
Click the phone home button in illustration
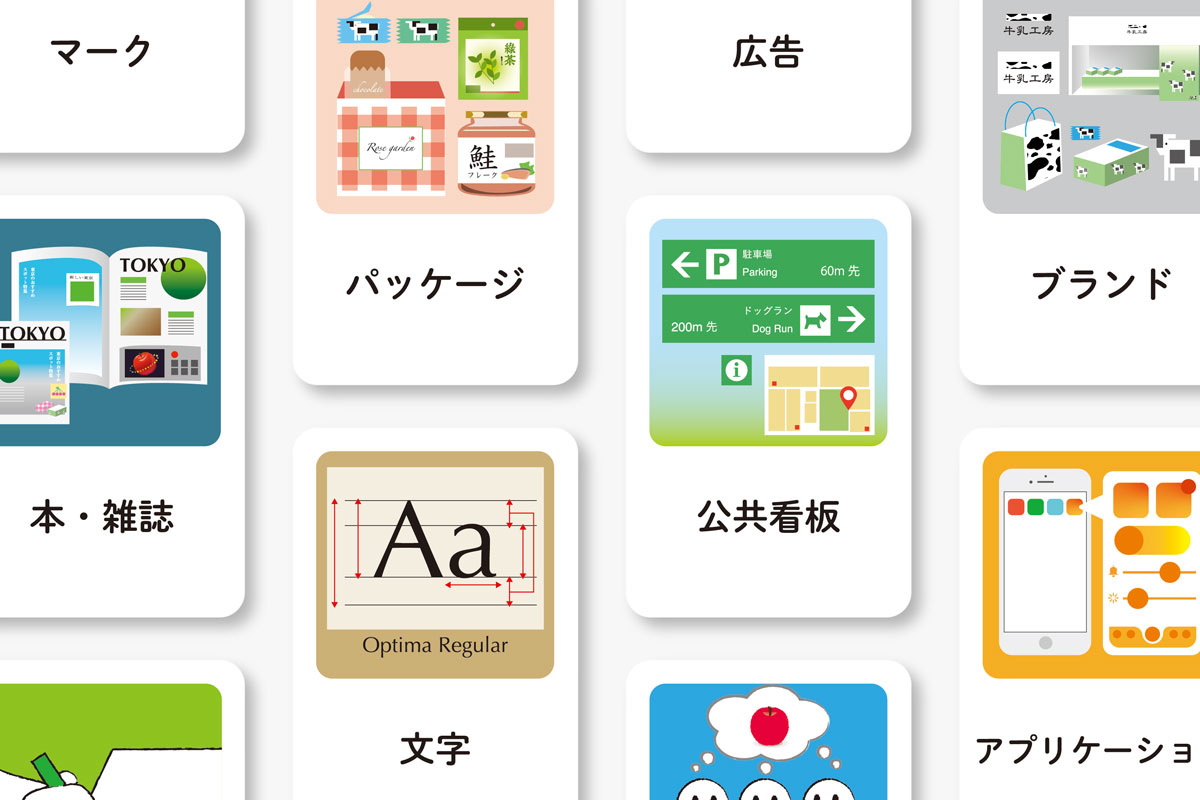click(x=1046, y=644)
